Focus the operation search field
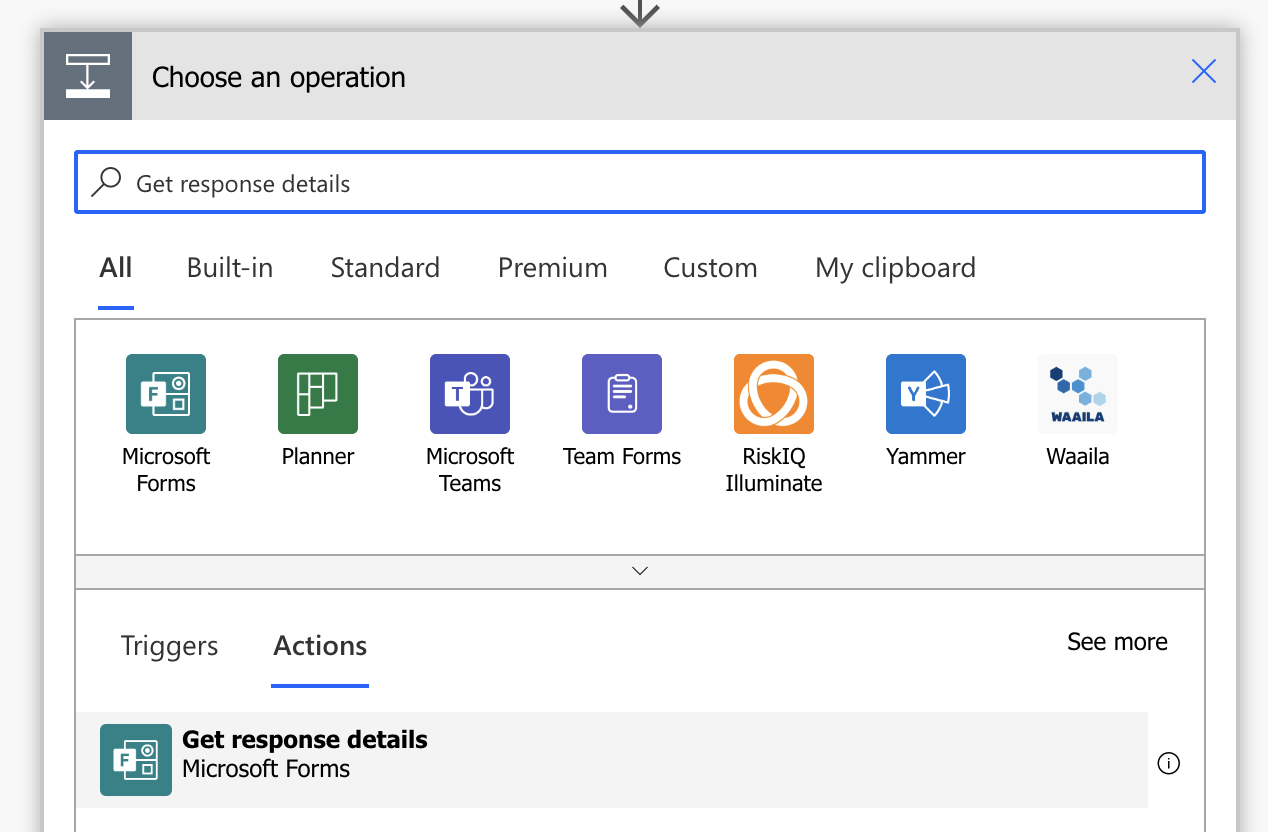Screen dimensions: 1268x832 (x=640, y=182)
